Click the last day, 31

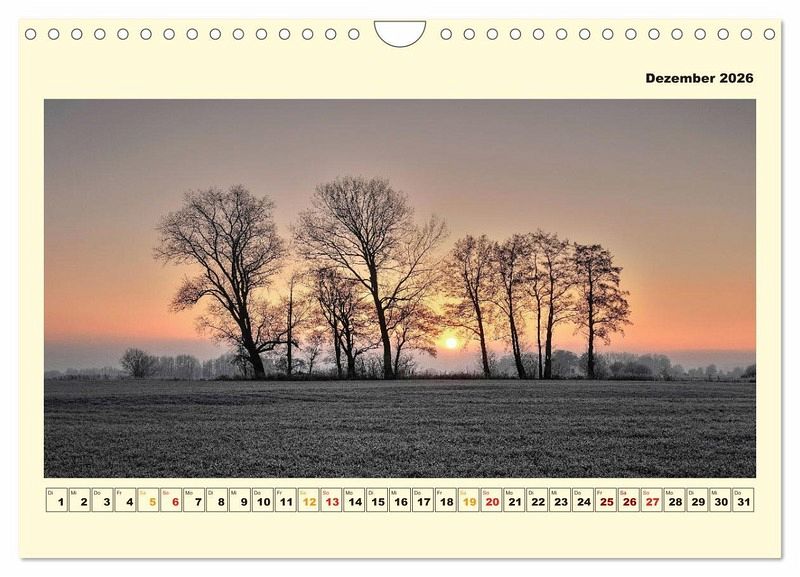click(743, 500)
